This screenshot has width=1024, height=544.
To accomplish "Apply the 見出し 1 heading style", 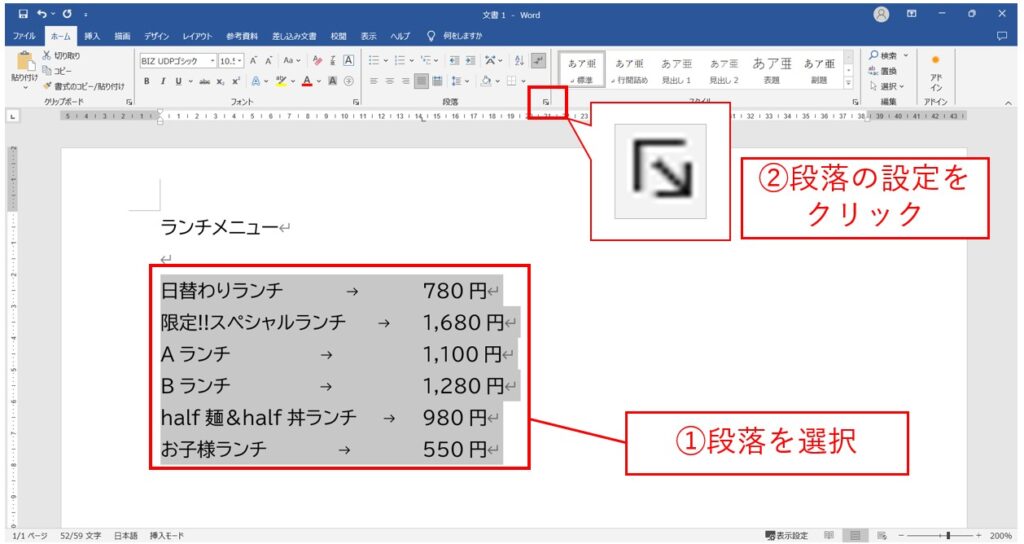I will click(676, 69).
